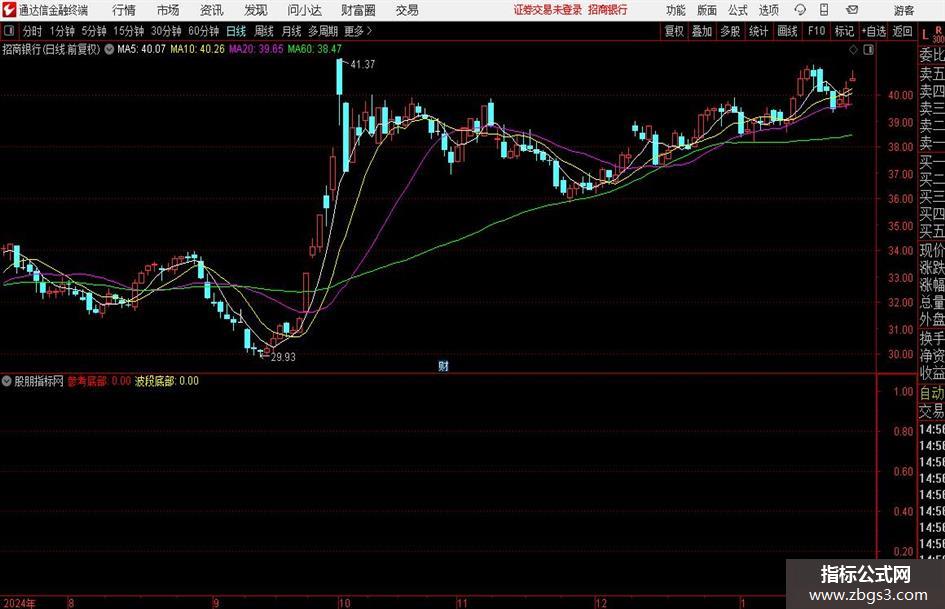Click the 叠加 overlay button
The image size is (945, 609).
click(x=702, y=31)
